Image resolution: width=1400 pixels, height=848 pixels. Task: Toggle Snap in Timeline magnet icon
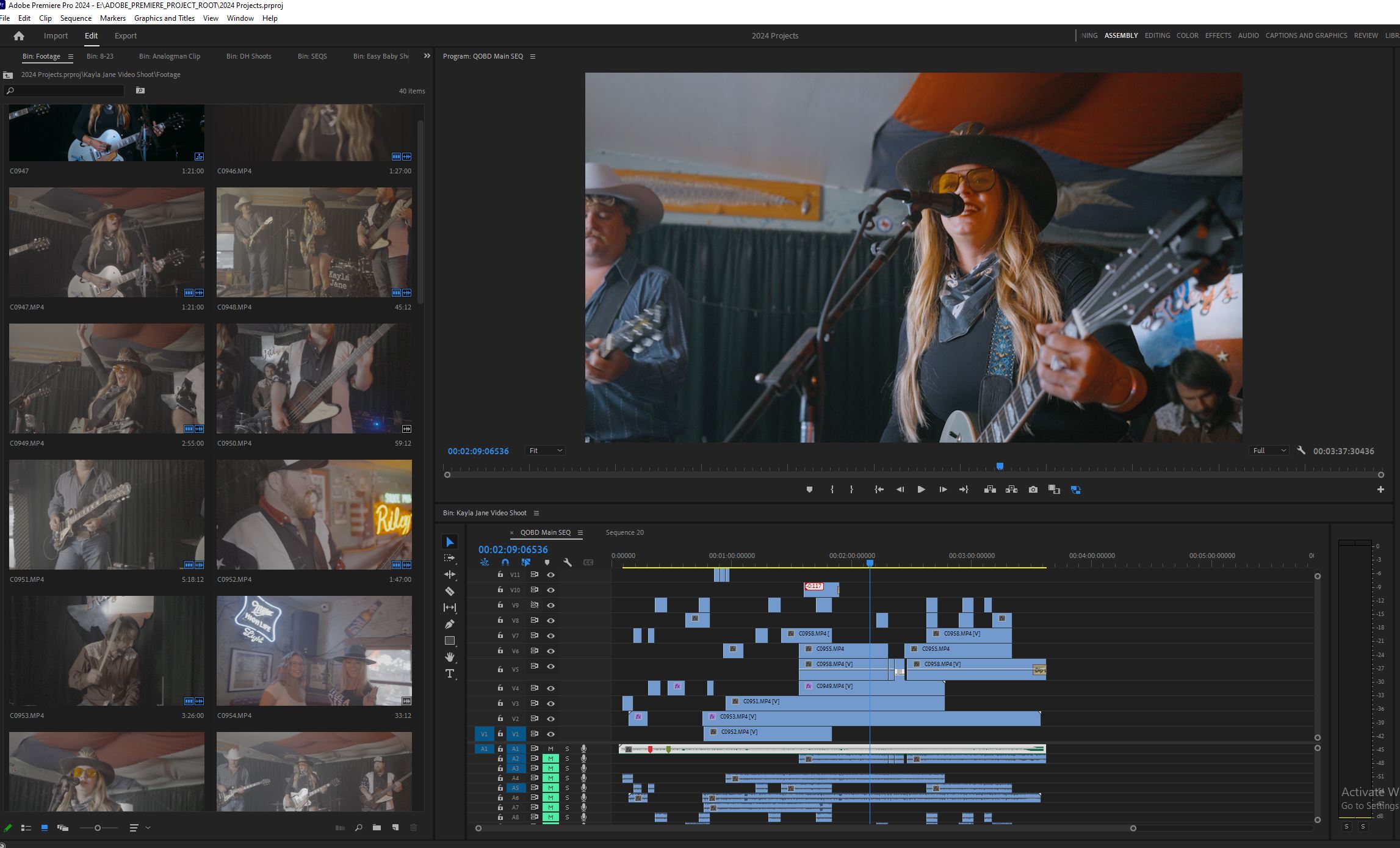click(x=505, y=562)
